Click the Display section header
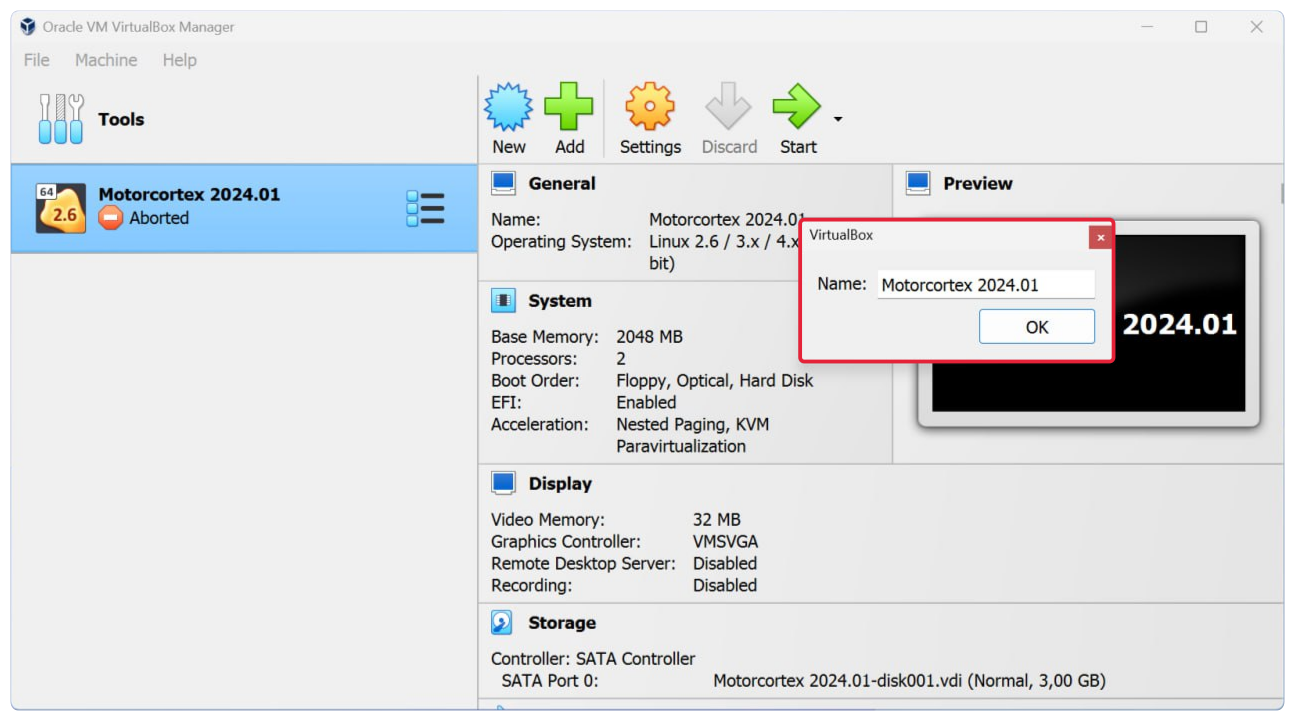The image size is (1295, 721). pyautogui.click(x=560, y=484)
